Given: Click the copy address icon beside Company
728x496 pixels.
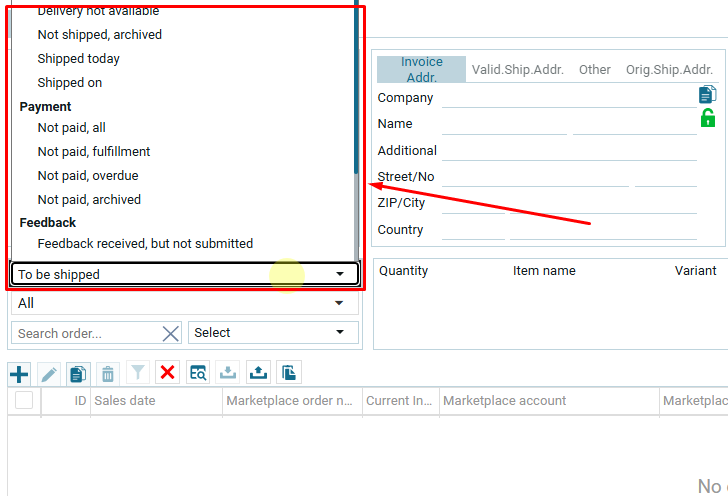Looking at the screenshot, I should (708, 94).
